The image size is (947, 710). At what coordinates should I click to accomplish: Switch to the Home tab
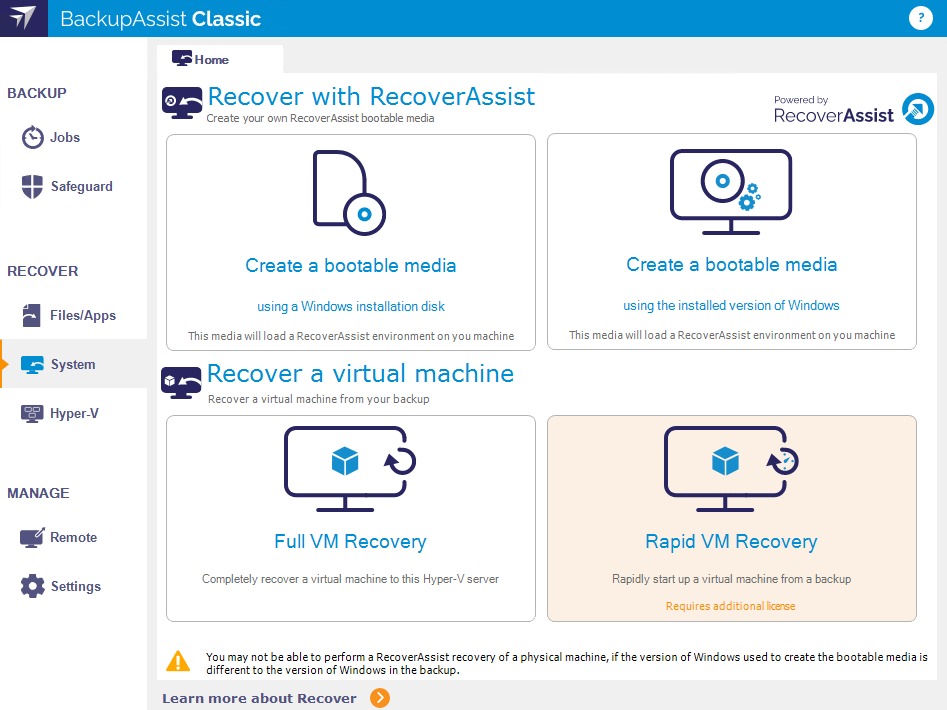[220, 59]
